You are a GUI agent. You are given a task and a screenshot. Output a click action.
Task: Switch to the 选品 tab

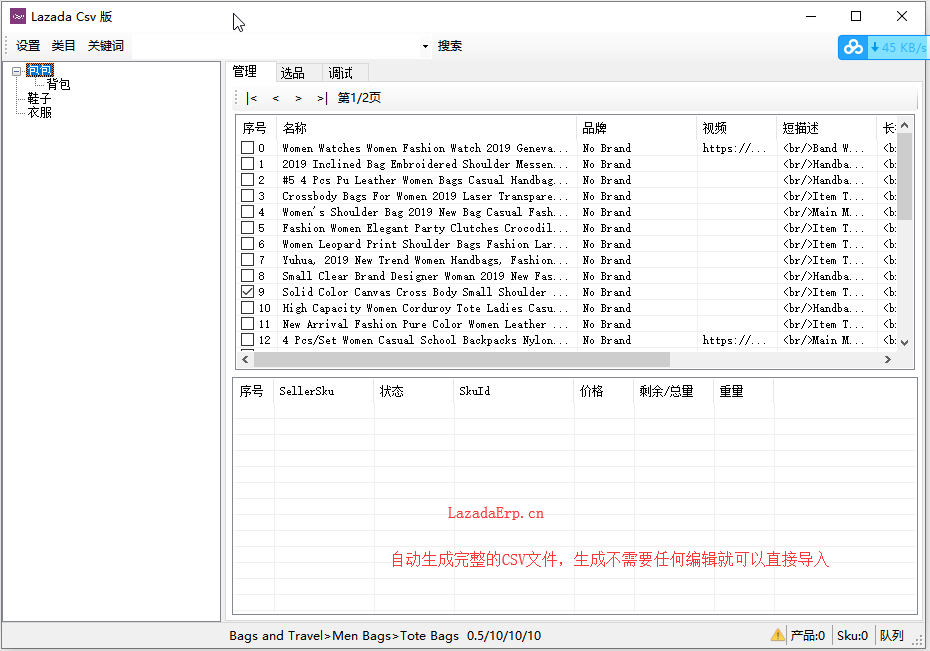coord(292,73)
